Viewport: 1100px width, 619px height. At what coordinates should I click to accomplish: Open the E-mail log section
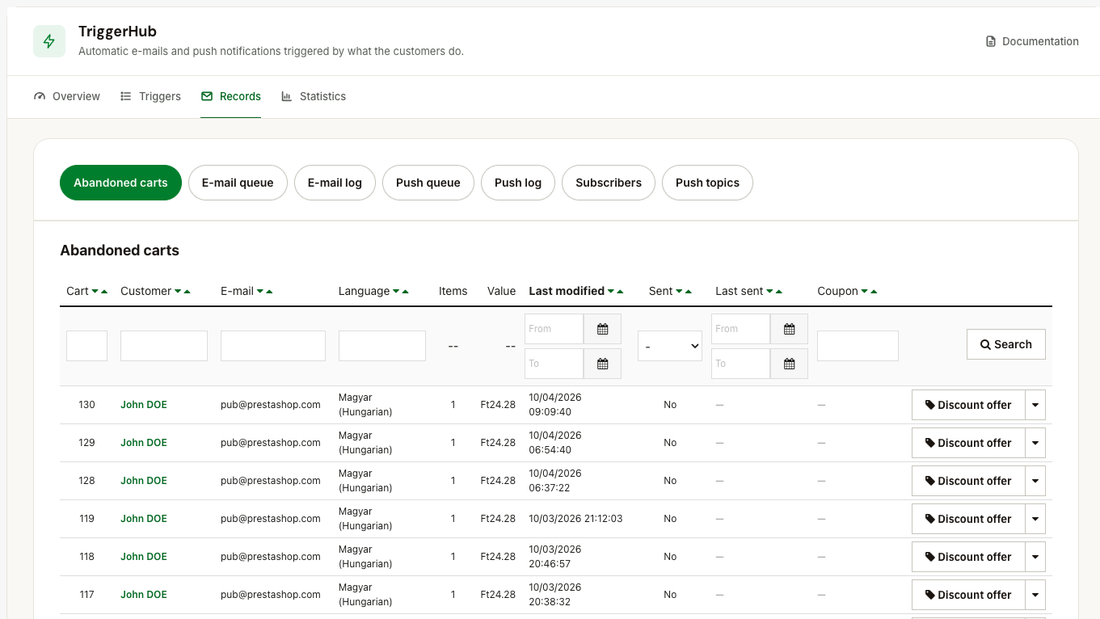coord(335,182)
